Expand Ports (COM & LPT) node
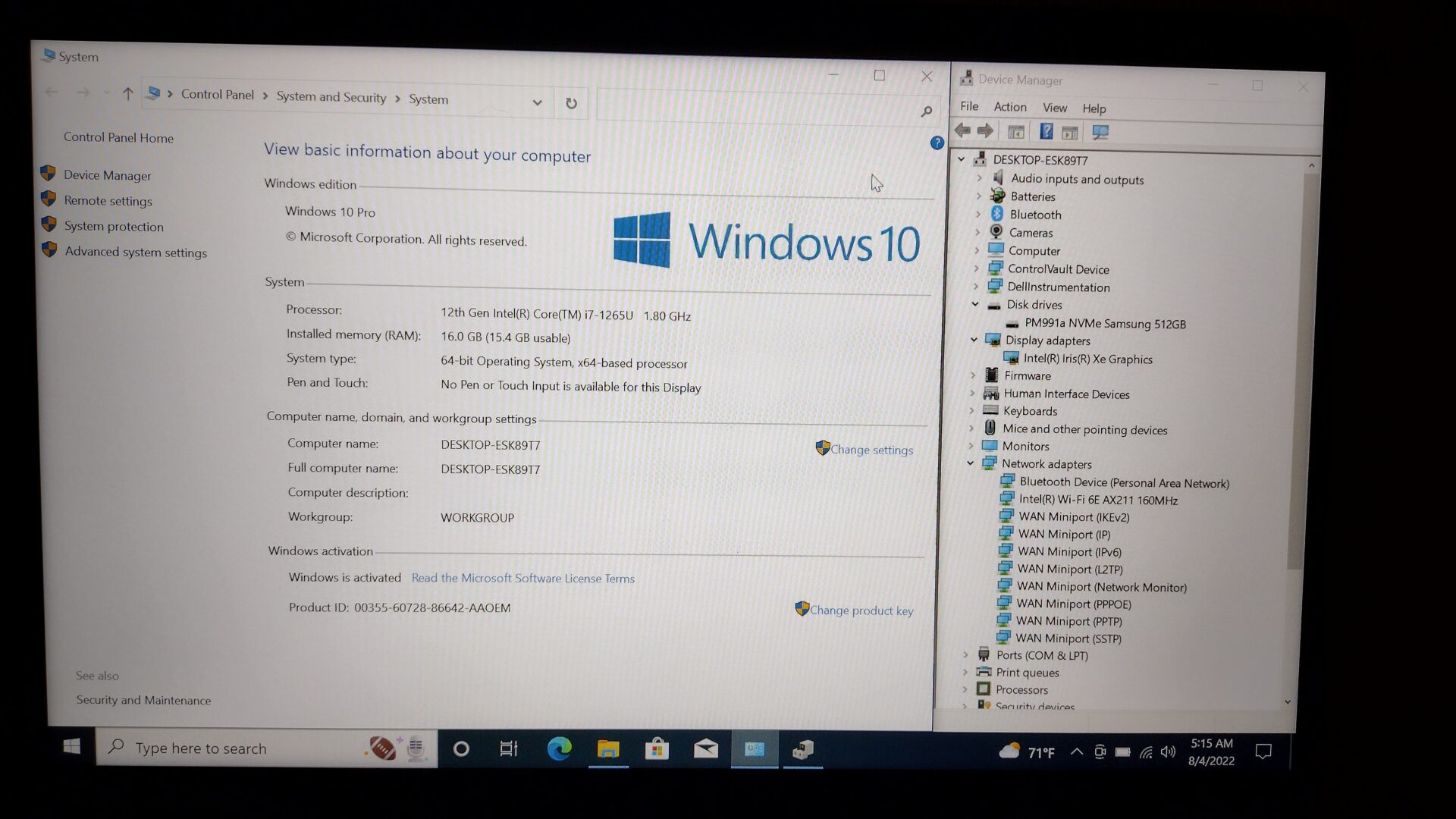The width and height of the screenshot is (1456, 819). [965, 654]
